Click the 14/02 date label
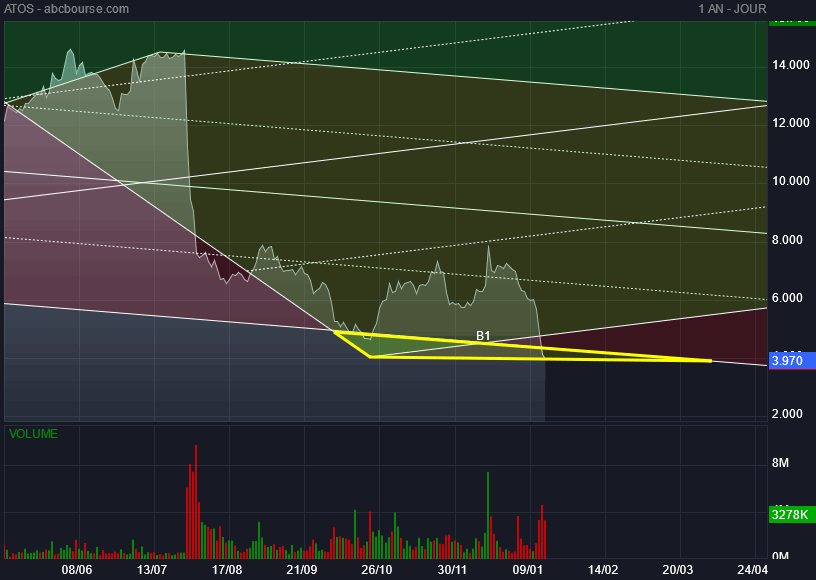 [603, 570]
